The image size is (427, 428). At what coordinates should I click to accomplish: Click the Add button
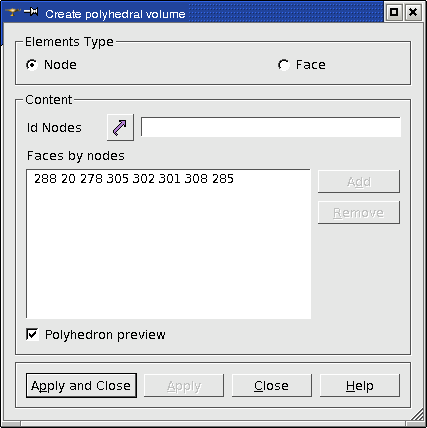(x=359, y=182)
